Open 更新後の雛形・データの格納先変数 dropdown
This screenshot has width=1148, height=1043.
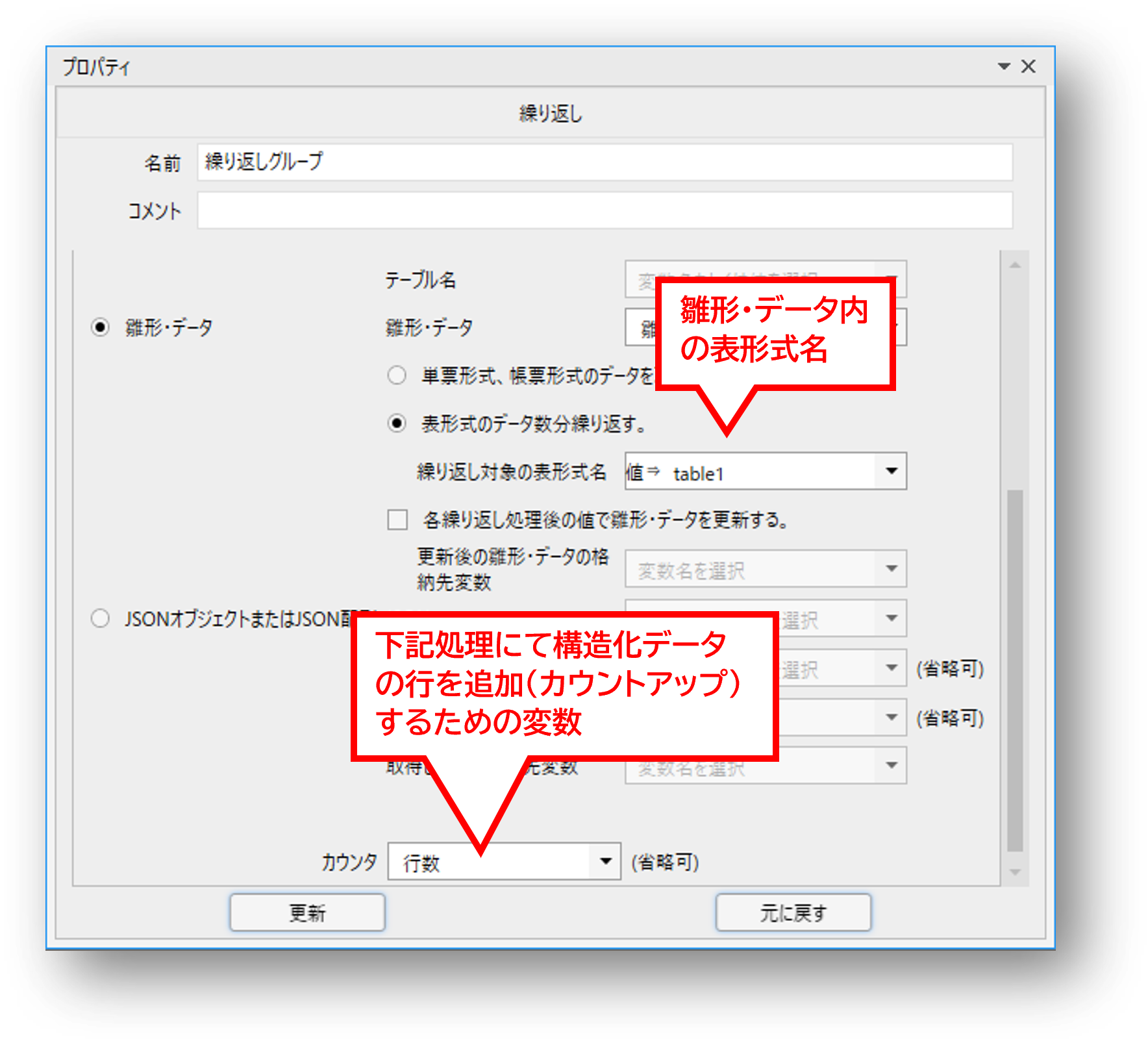[x=892, y=569]
